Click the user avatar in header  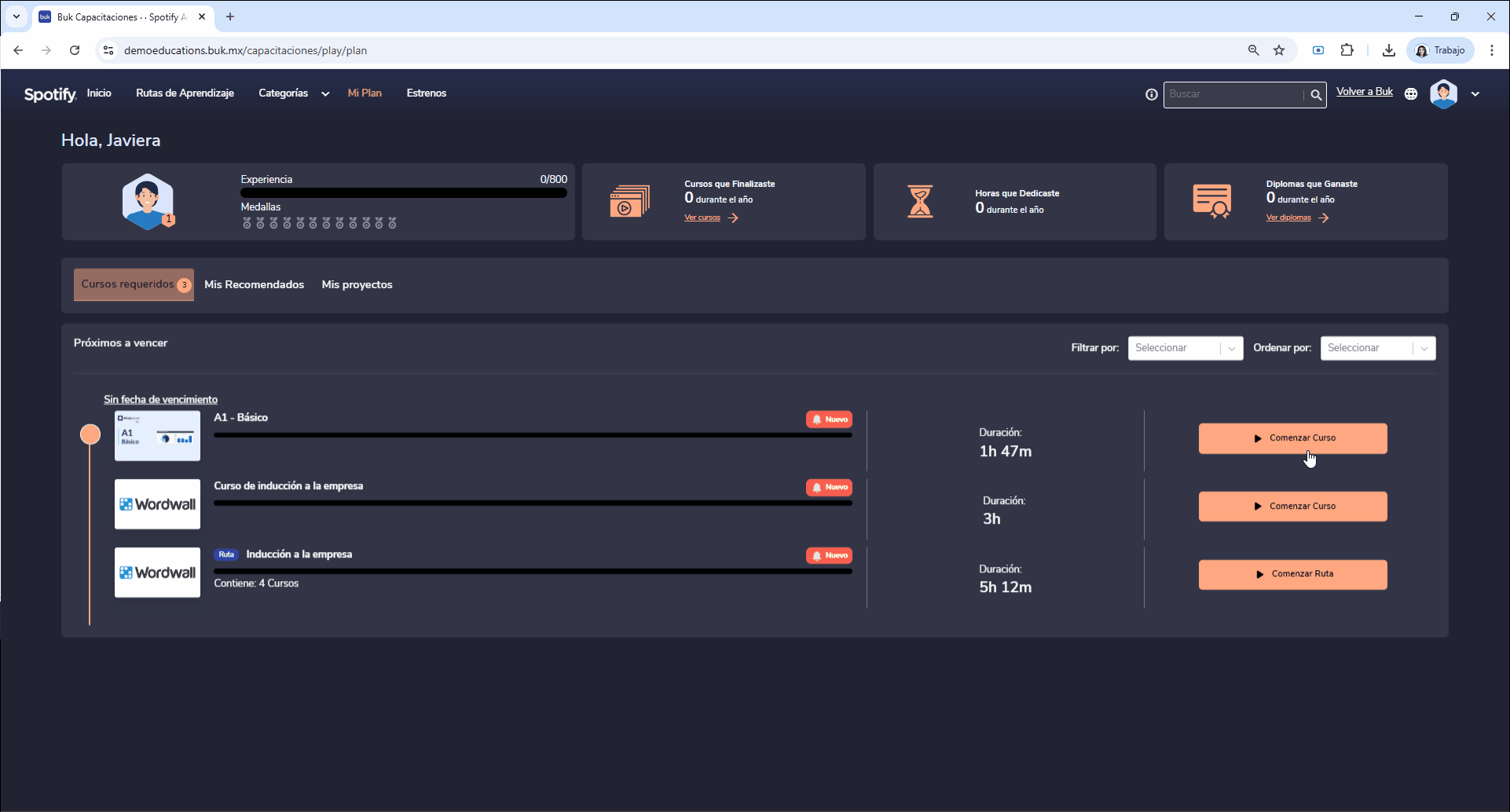(x=1443, y=94)
